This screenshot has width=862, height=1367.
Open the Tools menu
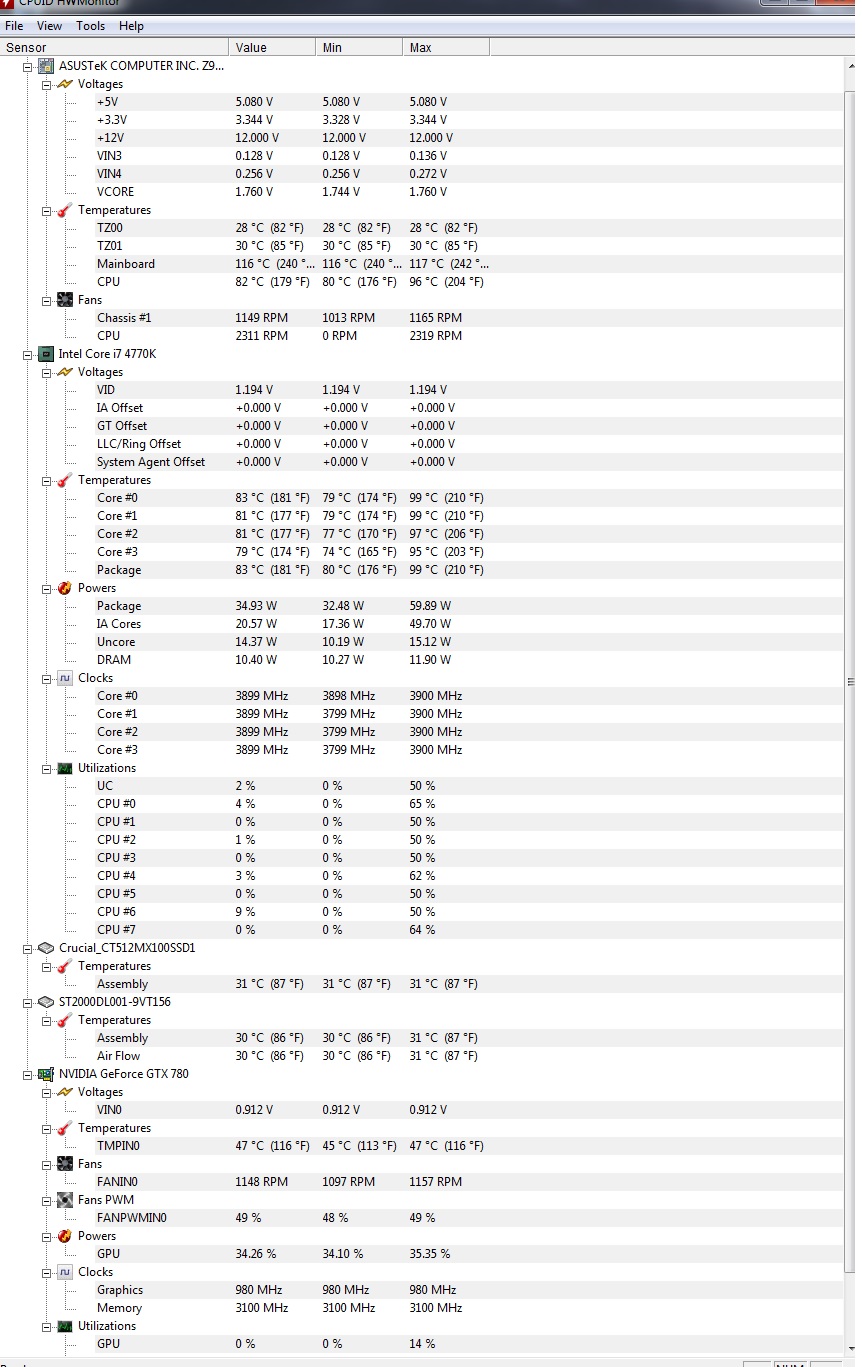pyautogui.click(x=91, y=26)
